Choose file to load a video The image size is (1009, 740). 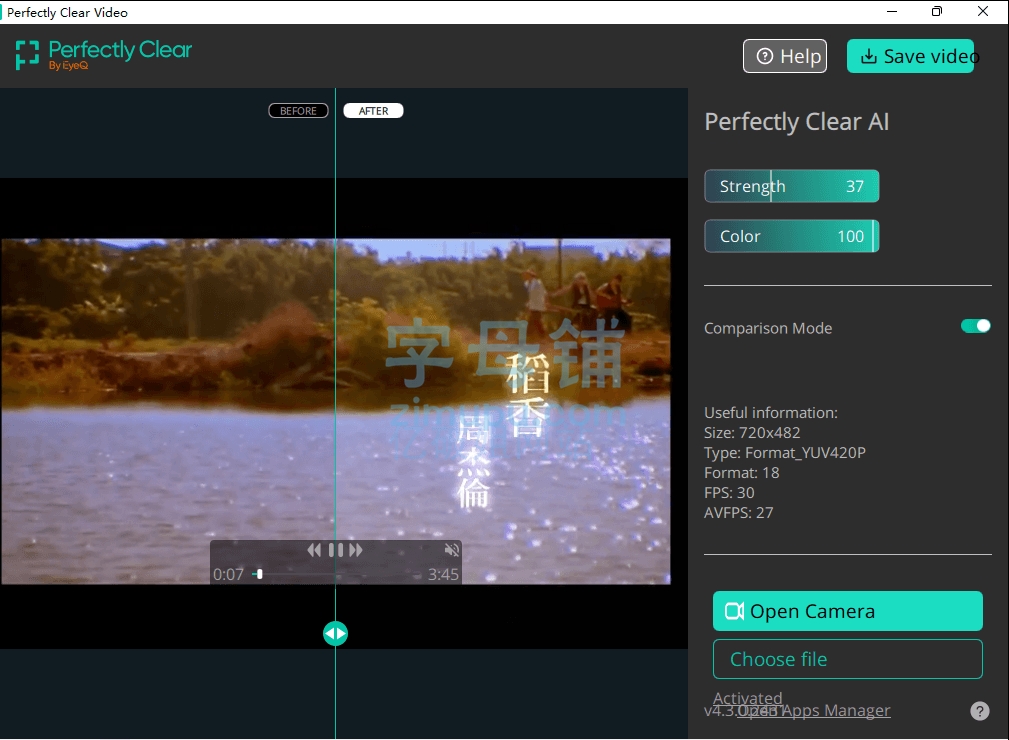(847, 659)
